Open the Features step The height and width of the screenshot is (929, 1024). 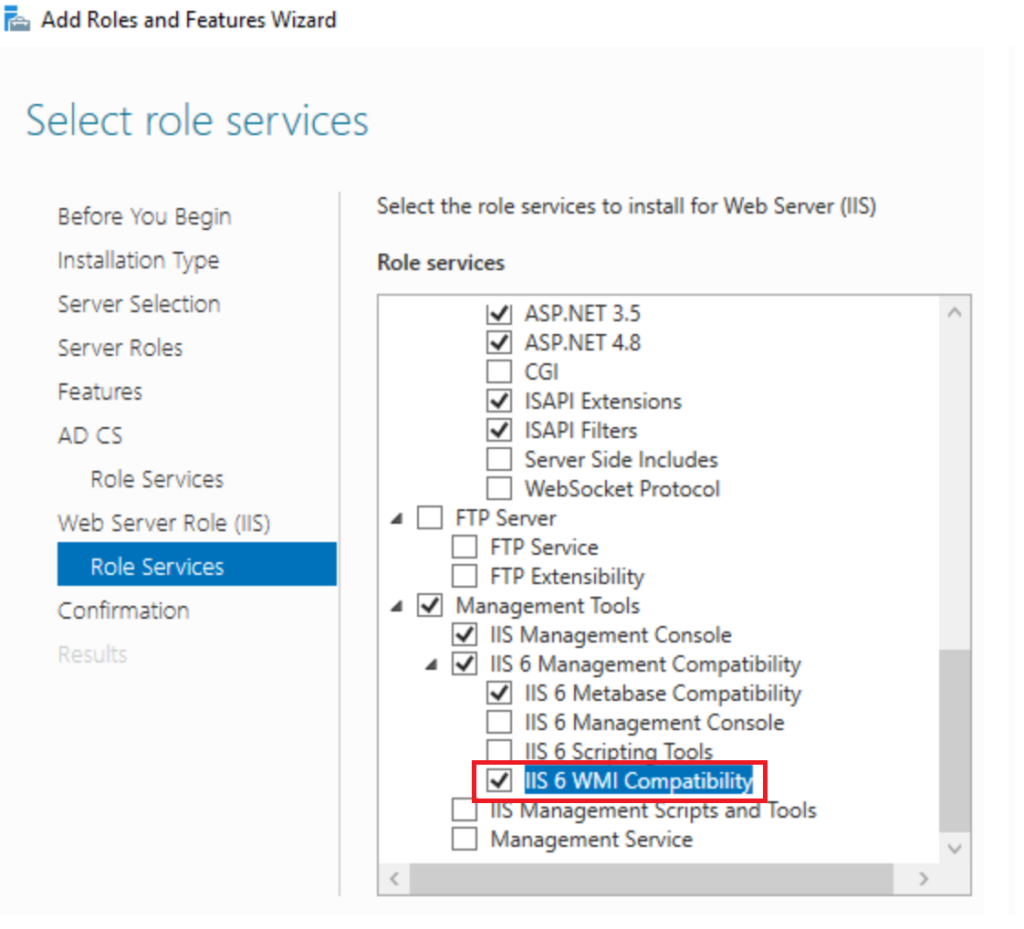[x=101, y=392]
